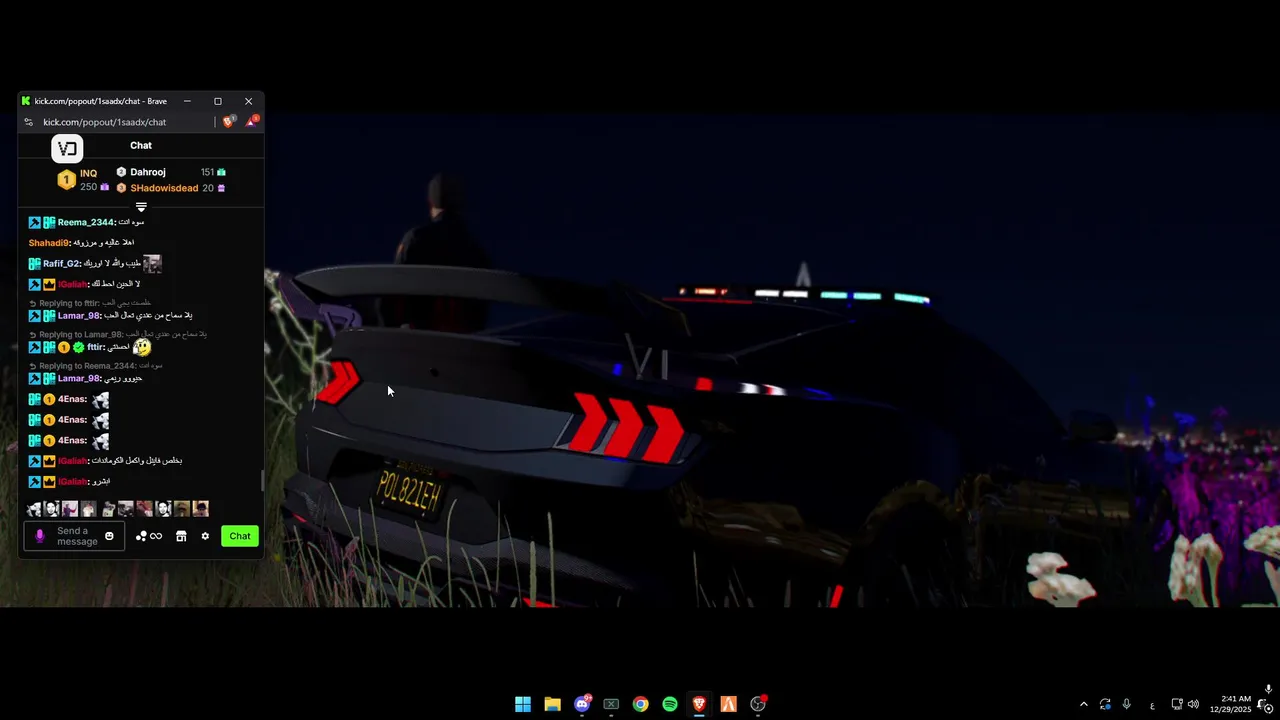The height and width of the screenshot is (720, 1280).
Task: Click the moderator badge beside Reema_2344
Action: pyautogui.click(x=34, y=222)
